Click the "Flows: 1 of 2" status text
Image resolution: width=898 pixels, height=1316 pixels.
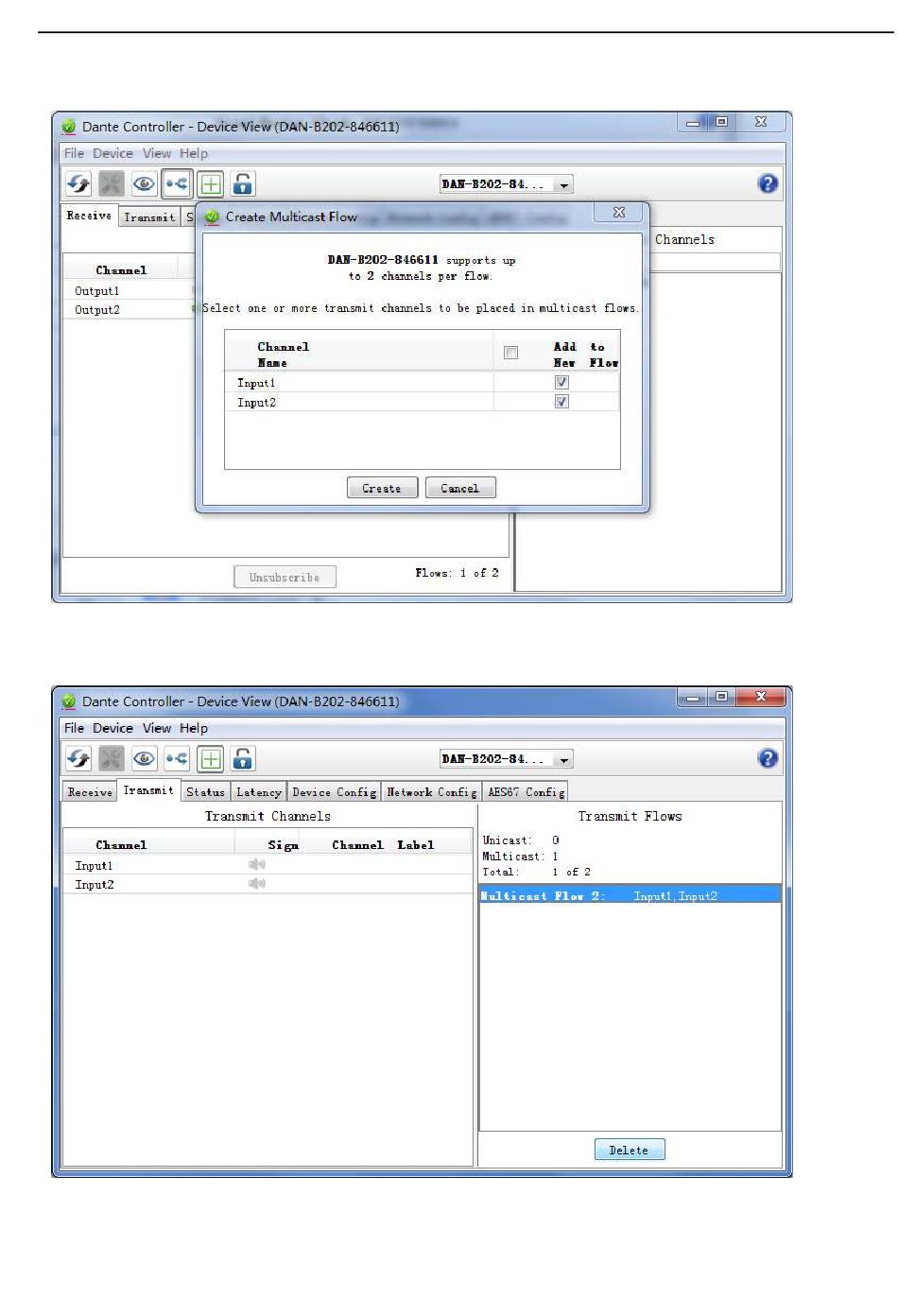pyautogui.click(x=457, y=573)
